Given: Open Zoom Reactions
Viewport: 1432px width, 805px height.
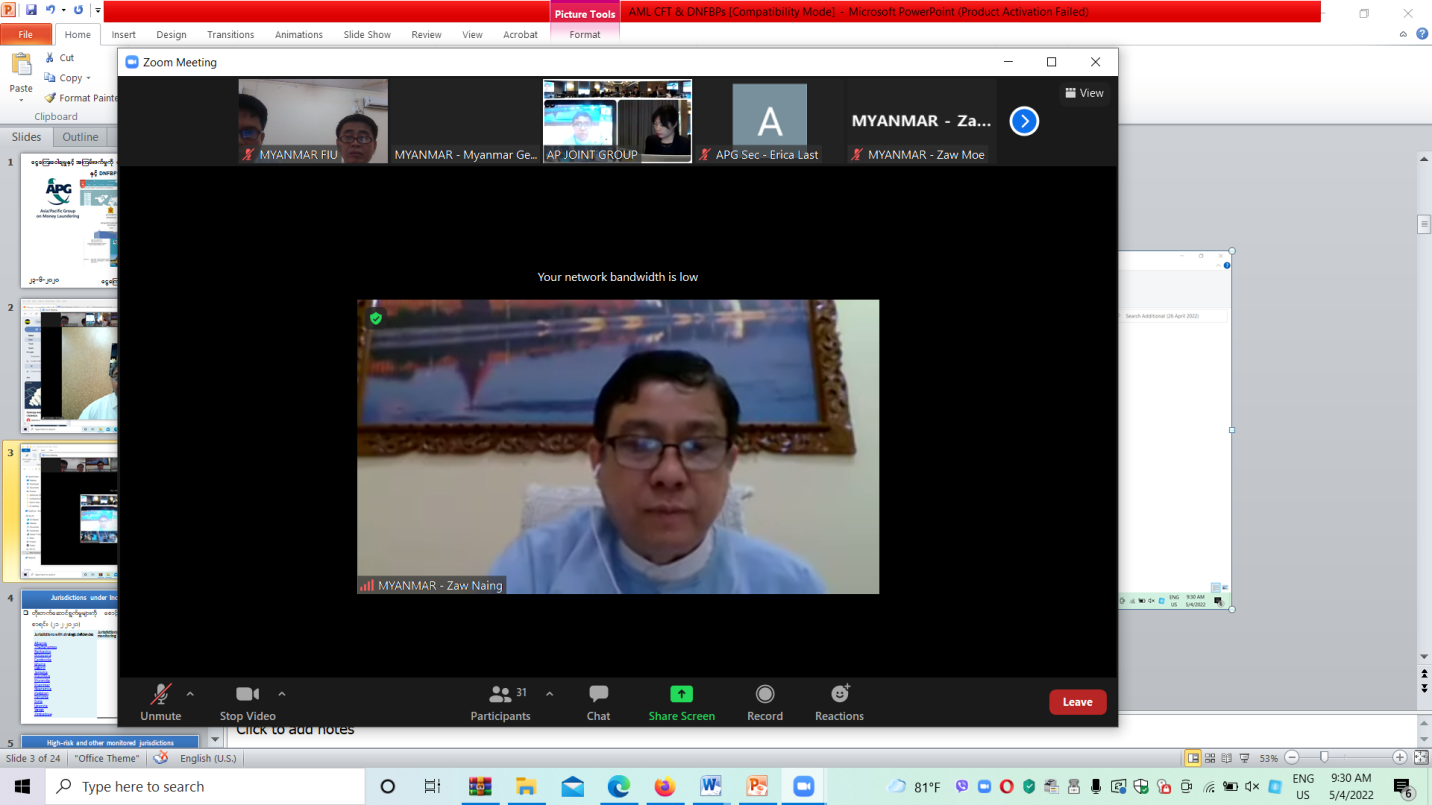Looking at the screenshot, I should coord(839,702).
